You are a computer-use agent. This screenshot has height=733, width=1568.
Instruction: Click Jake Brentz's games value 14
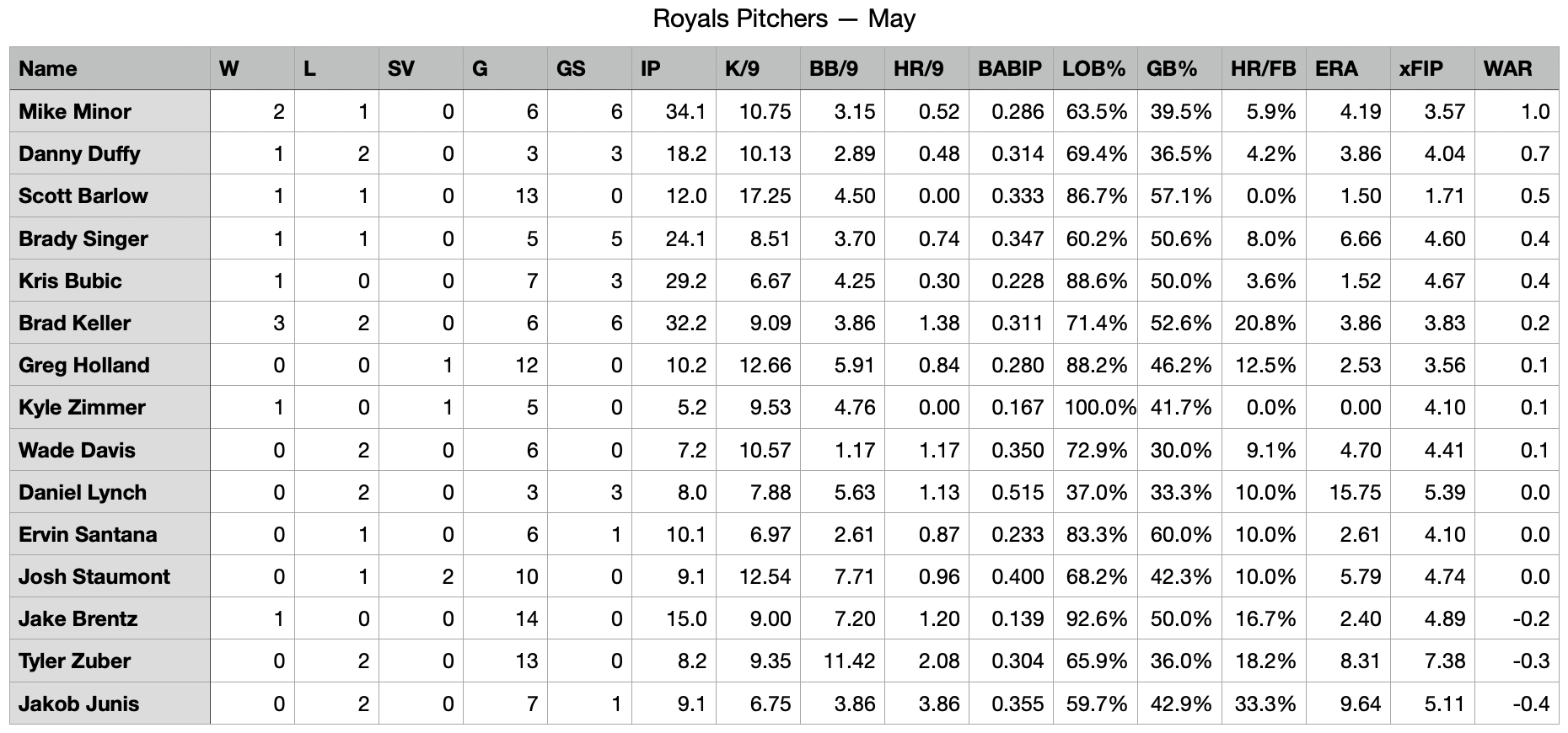click(526, 619)
